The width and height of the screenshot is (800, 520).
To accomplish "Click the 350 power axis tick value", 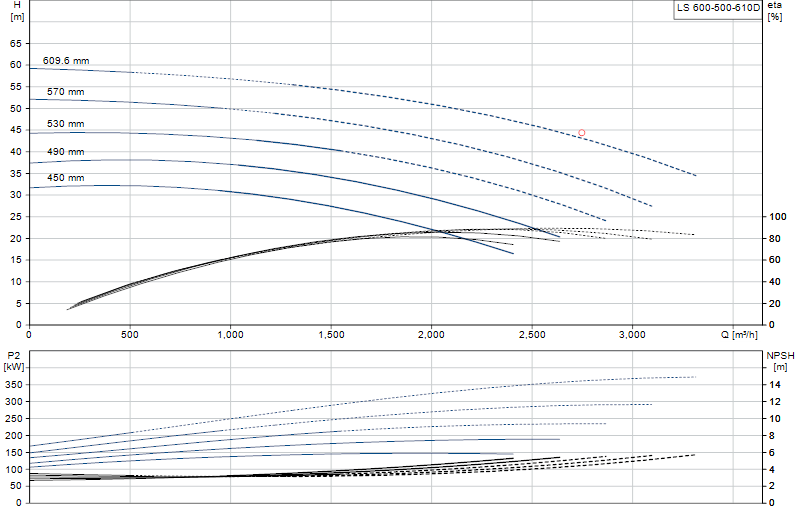I will (x=14, y=385).
